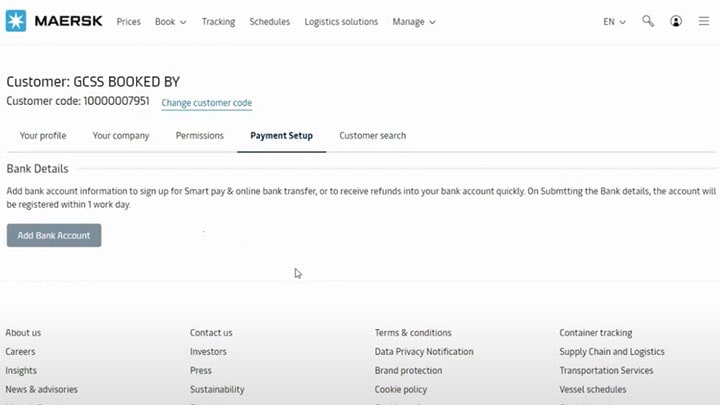Open the Prices menu item

(x=128, y=21)
